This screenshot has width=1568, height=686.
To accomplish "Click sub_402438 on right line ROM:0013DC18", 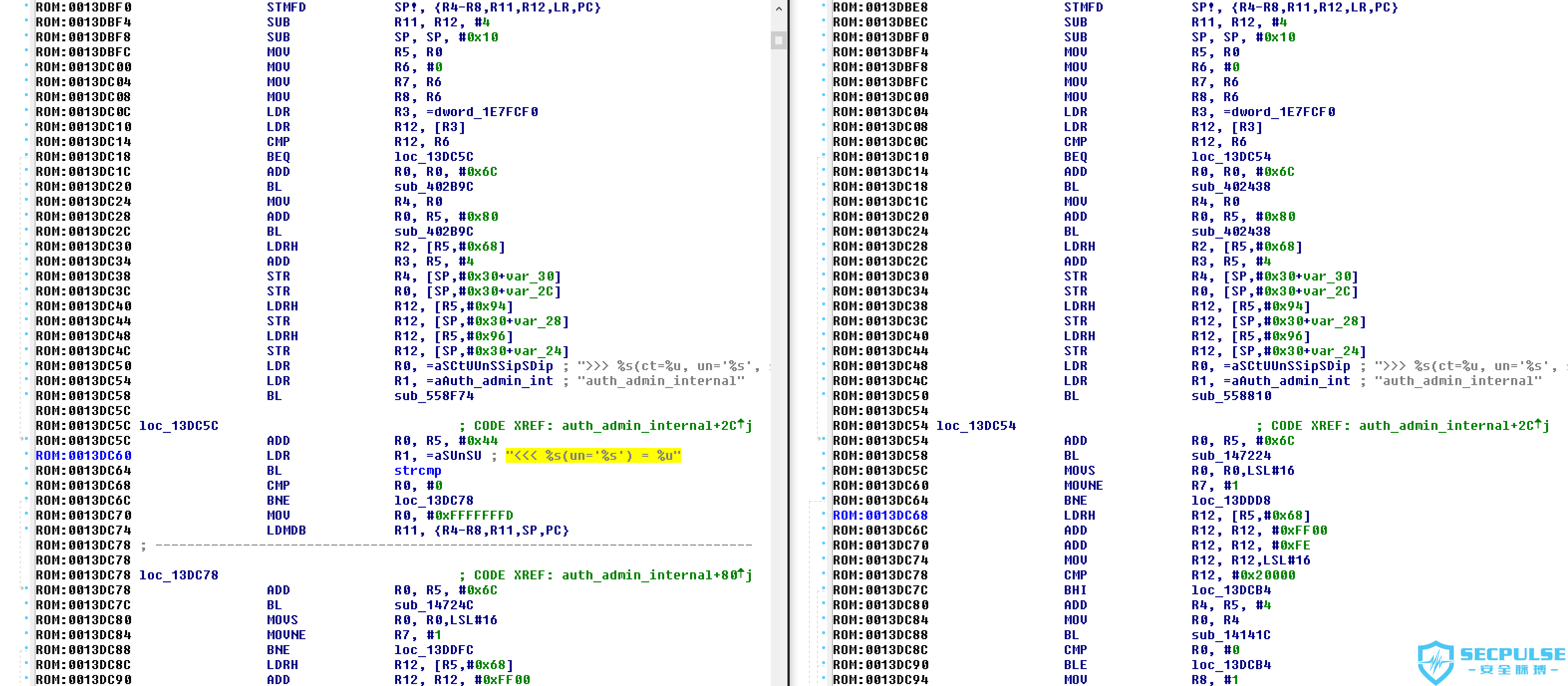I will [1231, 186].
